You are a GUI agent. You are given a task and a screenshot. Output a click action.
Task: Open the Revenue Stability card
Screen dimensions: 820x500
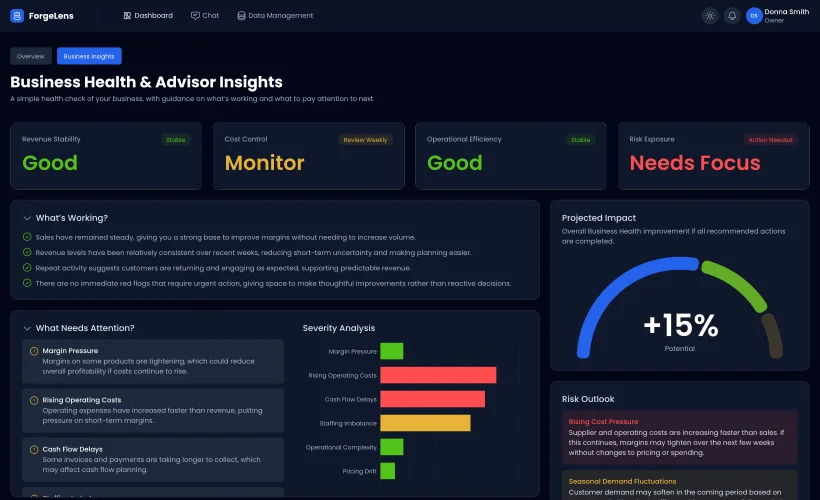click(x=106, y=156)
